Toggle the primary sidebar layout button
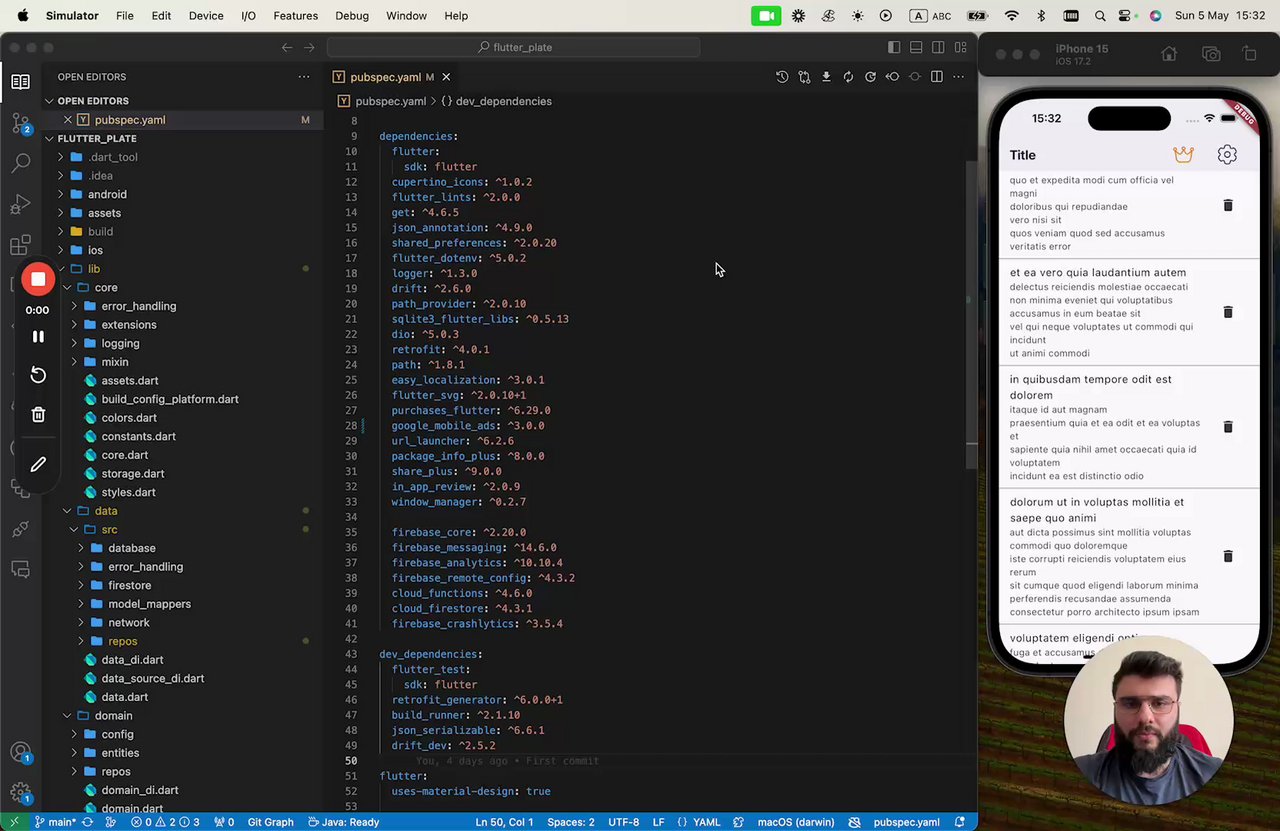Screen dimensions: 1280x831 pos(894,47)
